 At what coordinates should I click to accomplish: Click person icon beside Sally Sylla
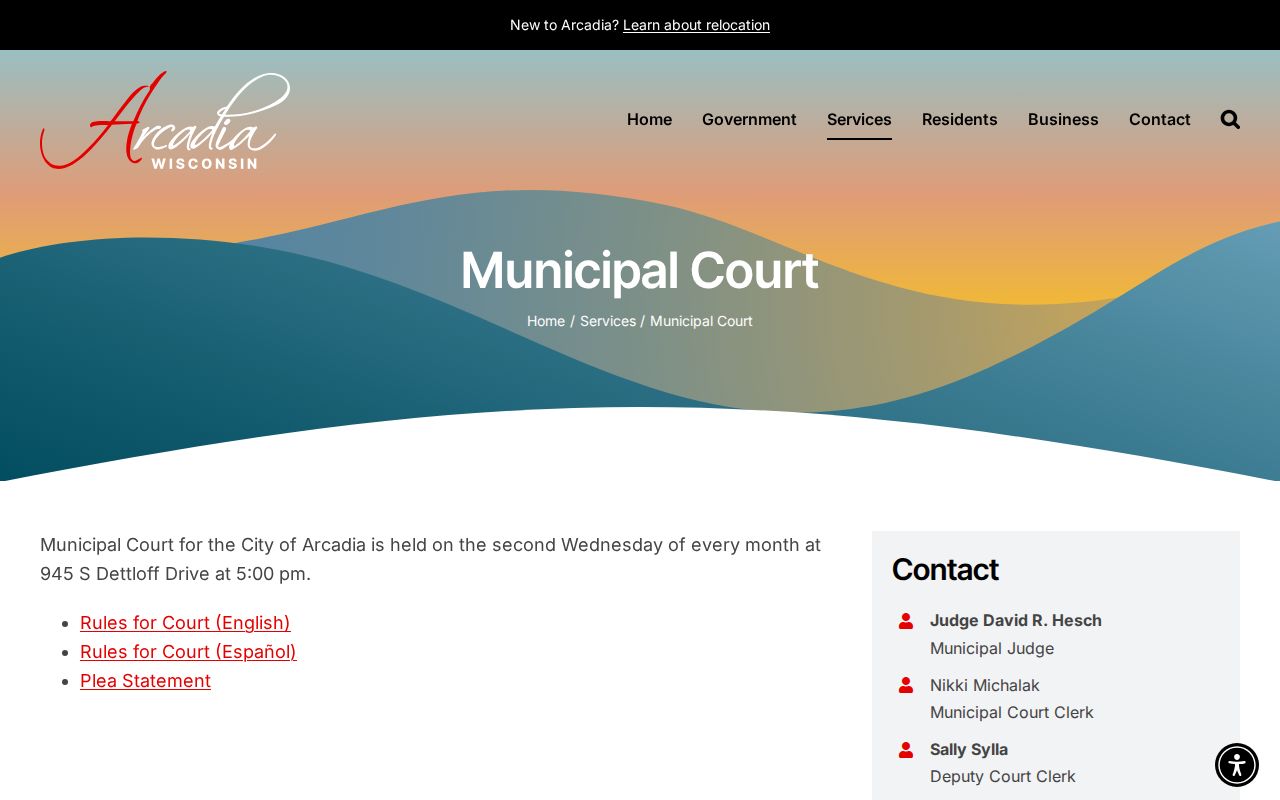(x=906, y=750)
